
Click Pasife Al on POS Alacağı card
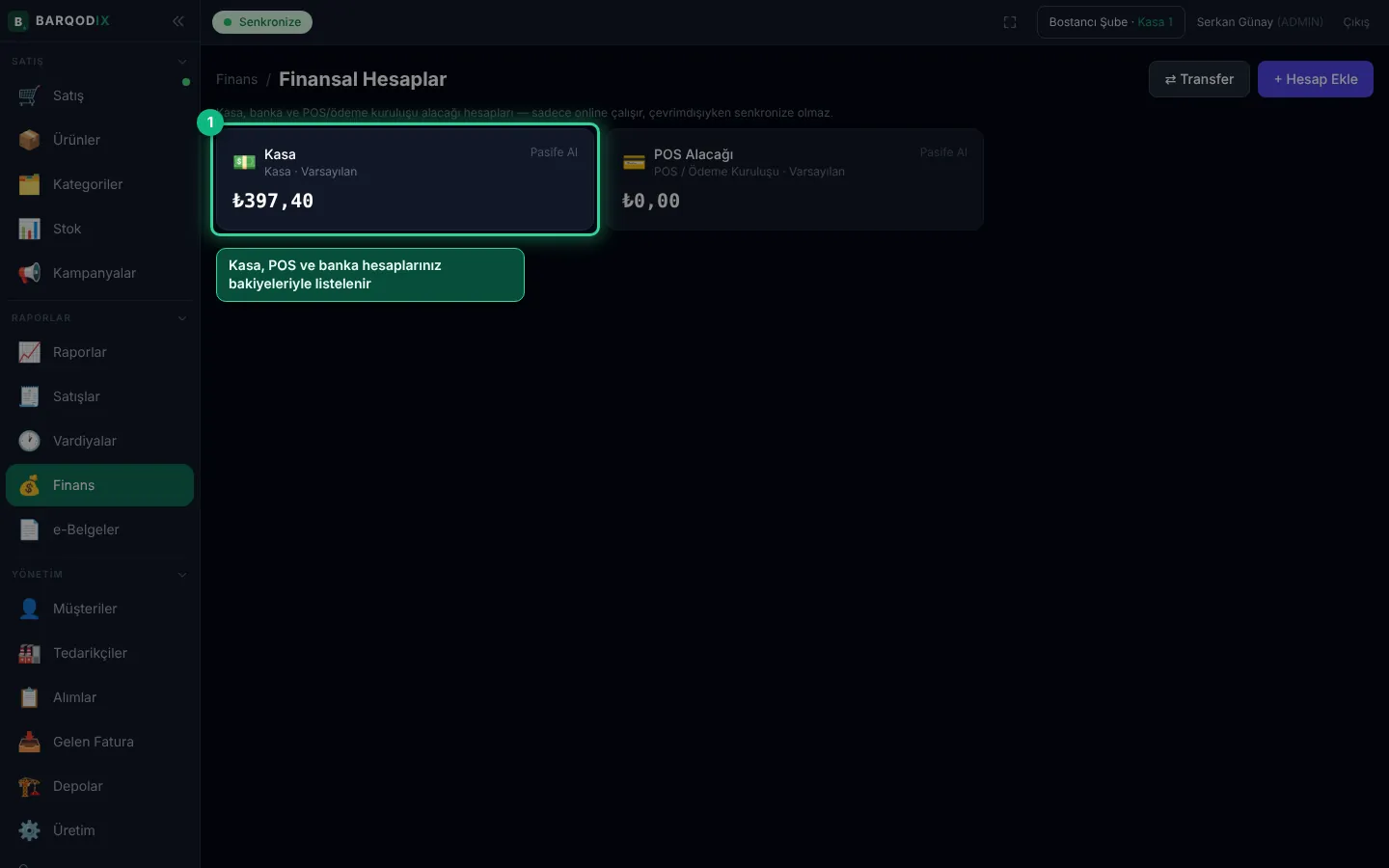(943, 152)
